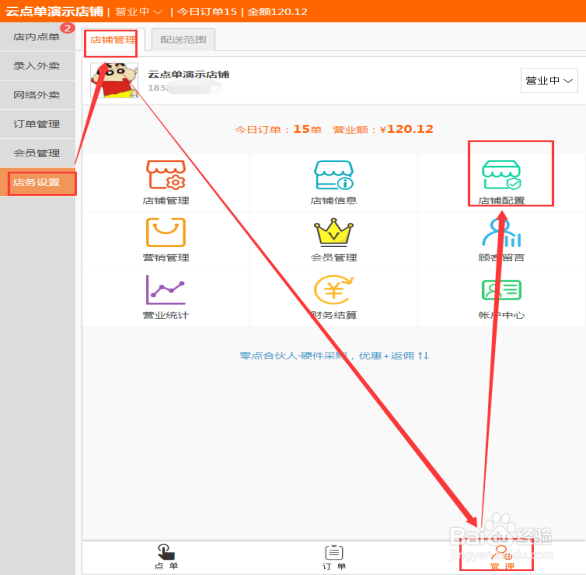Select 录入外卖 in the sidebar
Screen dimensions: 586x575
coord(37,66)
